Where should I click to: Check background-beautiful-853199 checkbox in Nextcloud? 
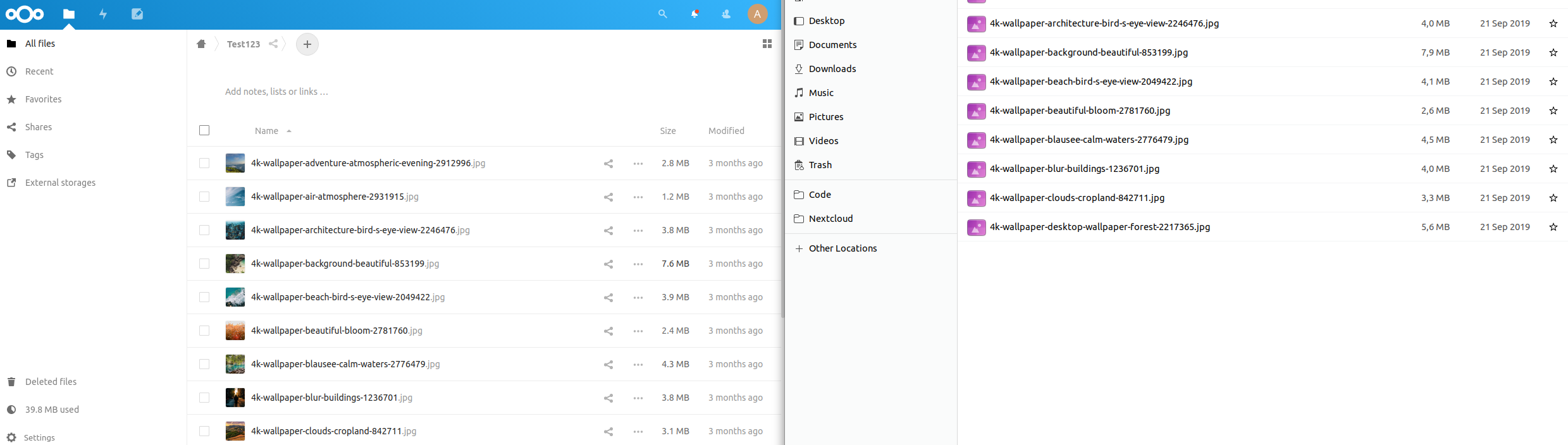tap(204, 264)
